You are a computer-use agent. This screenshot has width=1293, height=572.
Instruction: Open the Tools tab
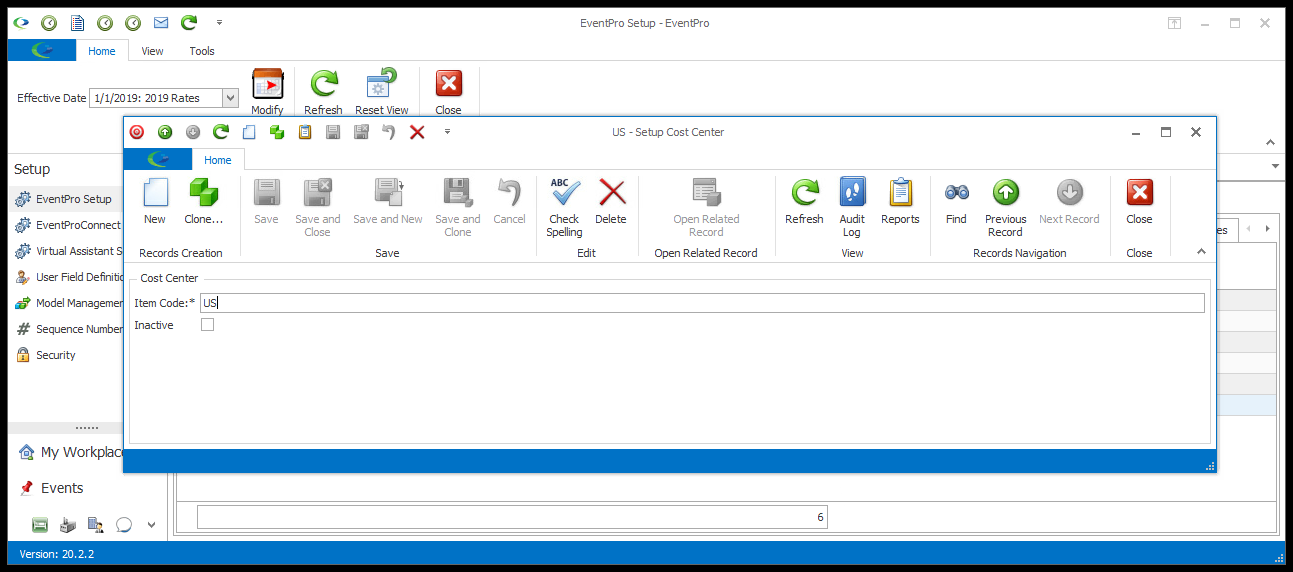click(x=202, y=51)
